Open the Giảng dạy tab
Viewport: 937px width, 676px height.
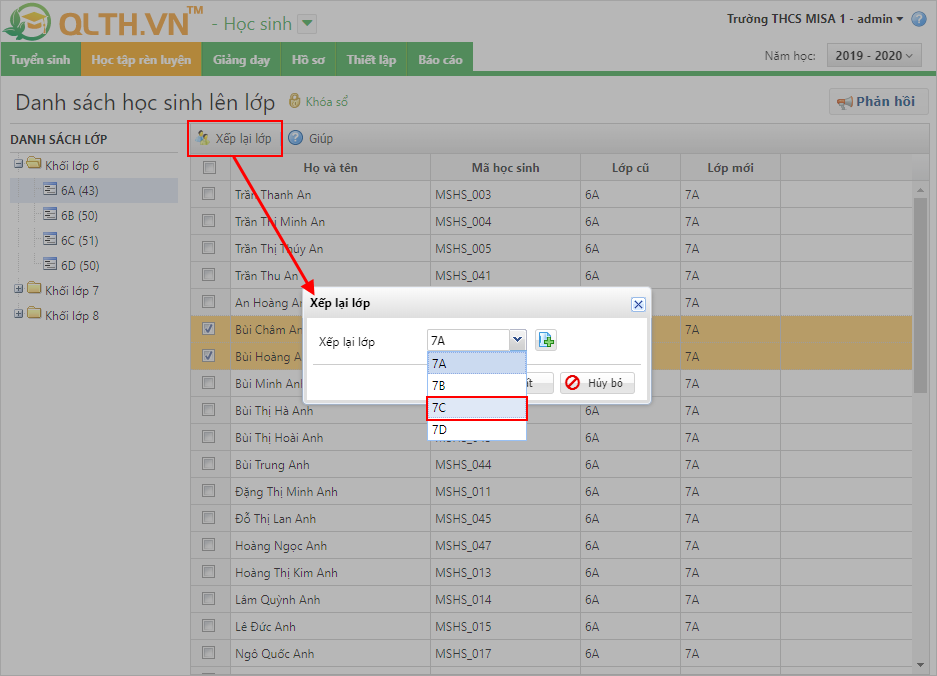click(241, 60)
